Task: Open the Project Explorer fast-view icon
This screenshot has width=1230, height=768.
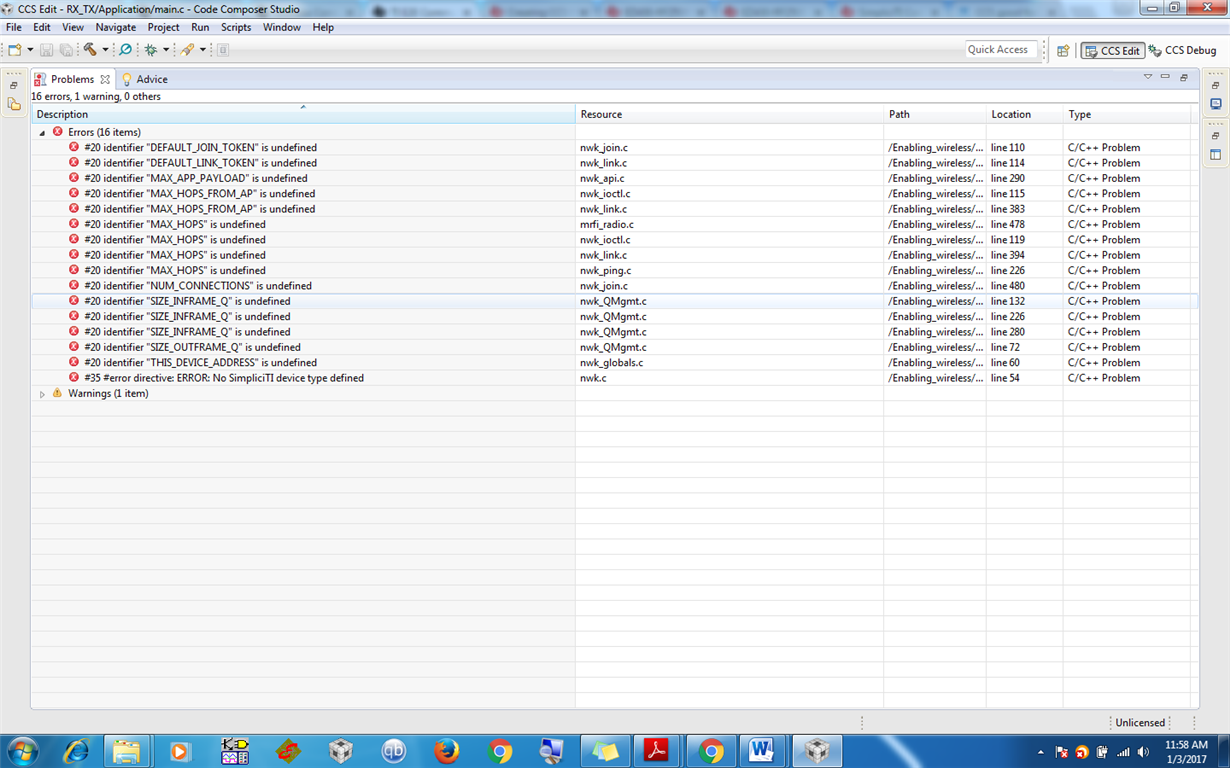Action: 14,104
